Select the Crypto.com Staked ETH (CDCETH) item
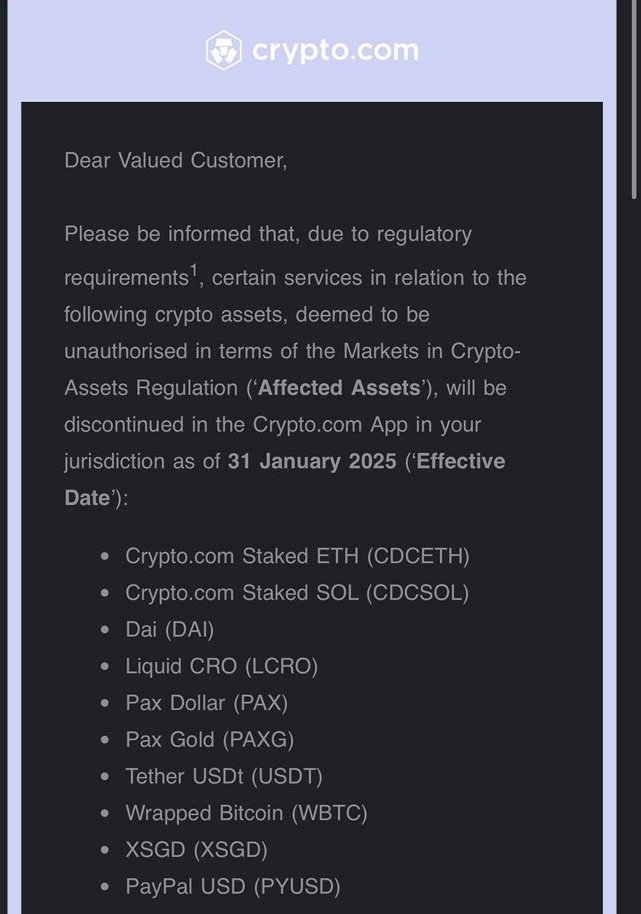 tap(297, 556)
